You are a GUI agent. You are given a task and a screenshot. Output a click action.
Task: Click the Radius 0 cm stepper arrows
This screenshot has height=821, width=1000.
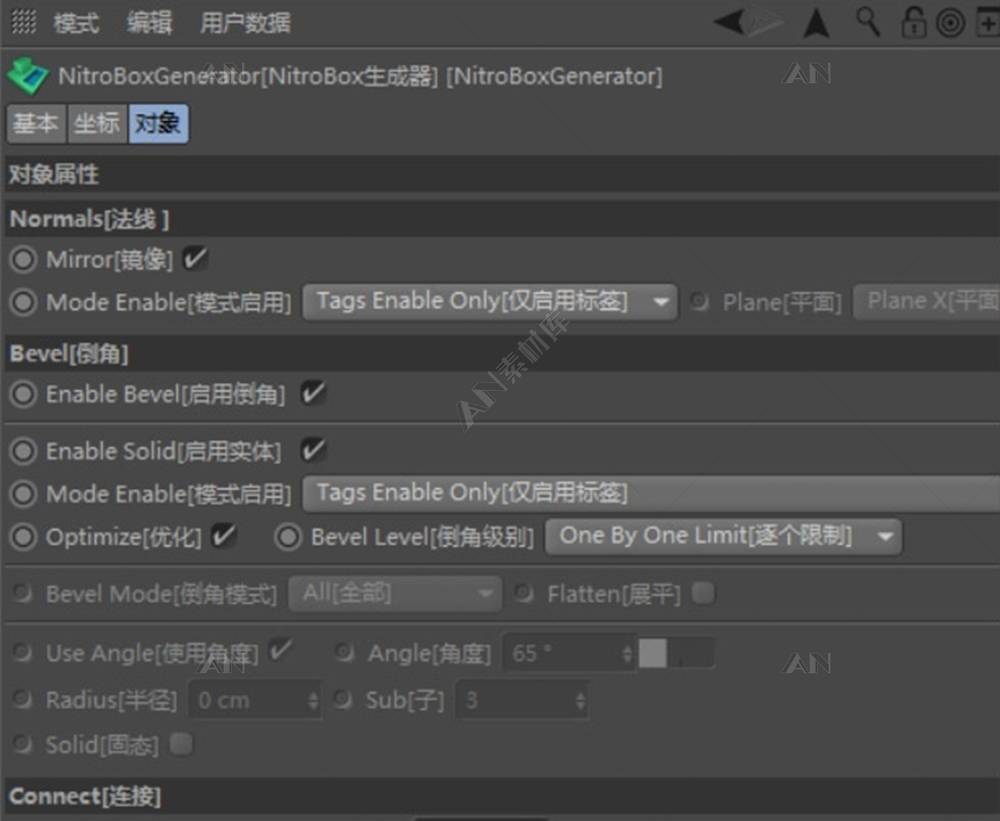pyautogui.click(x=312, y=700)
